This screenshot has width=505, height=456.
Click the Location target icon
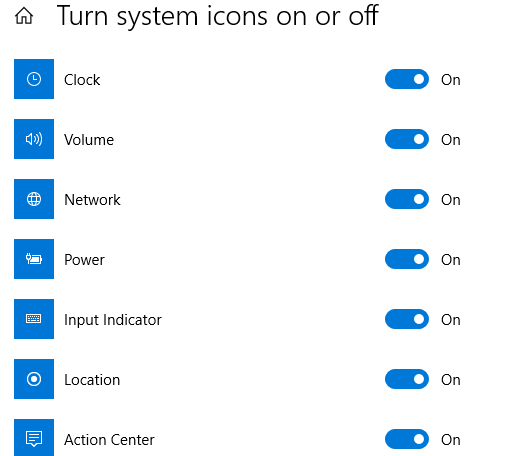pyautogui.click(x=34, y=379)
